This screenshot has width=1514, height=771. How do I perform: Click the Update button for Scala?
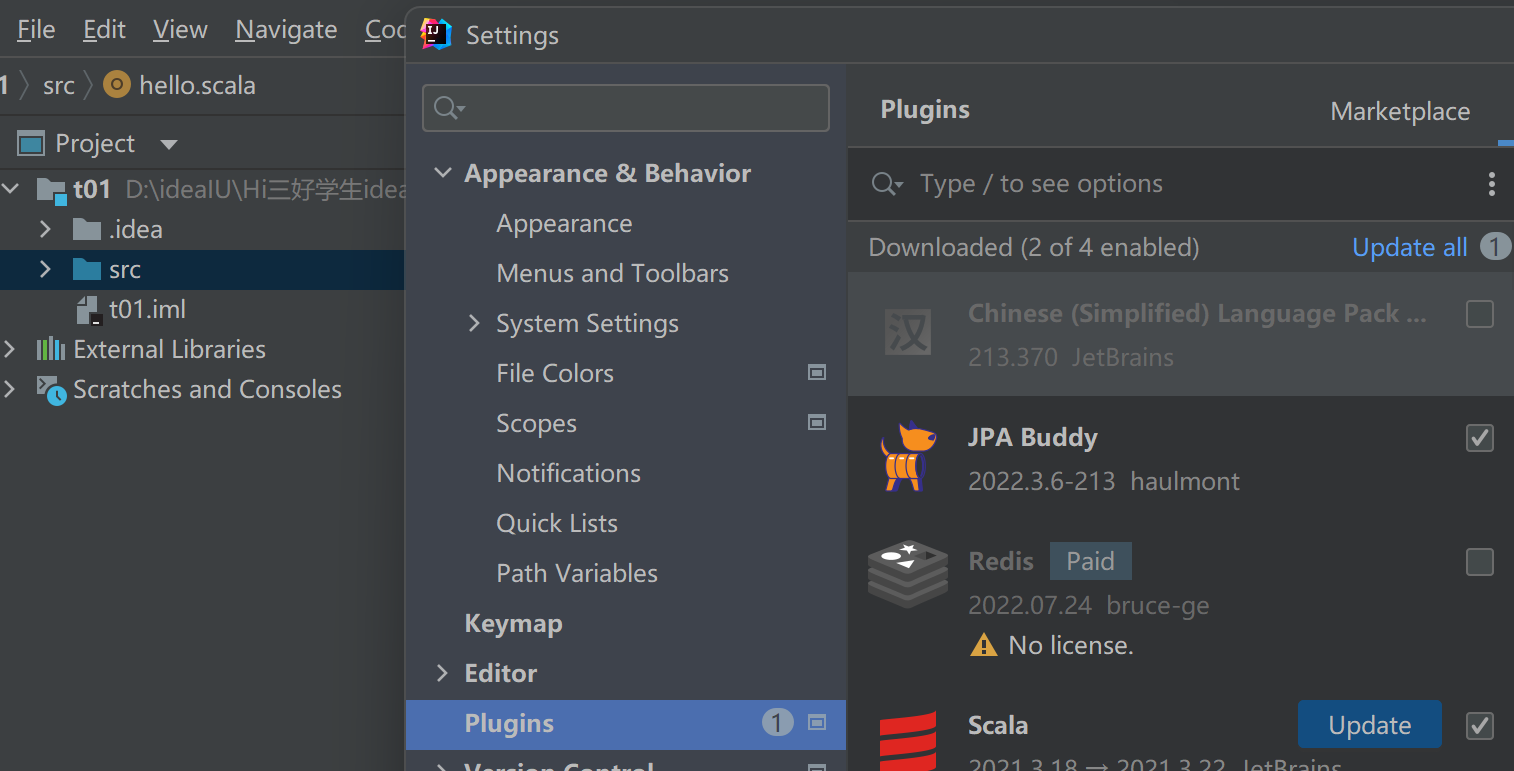click(x=1369, y=725)
